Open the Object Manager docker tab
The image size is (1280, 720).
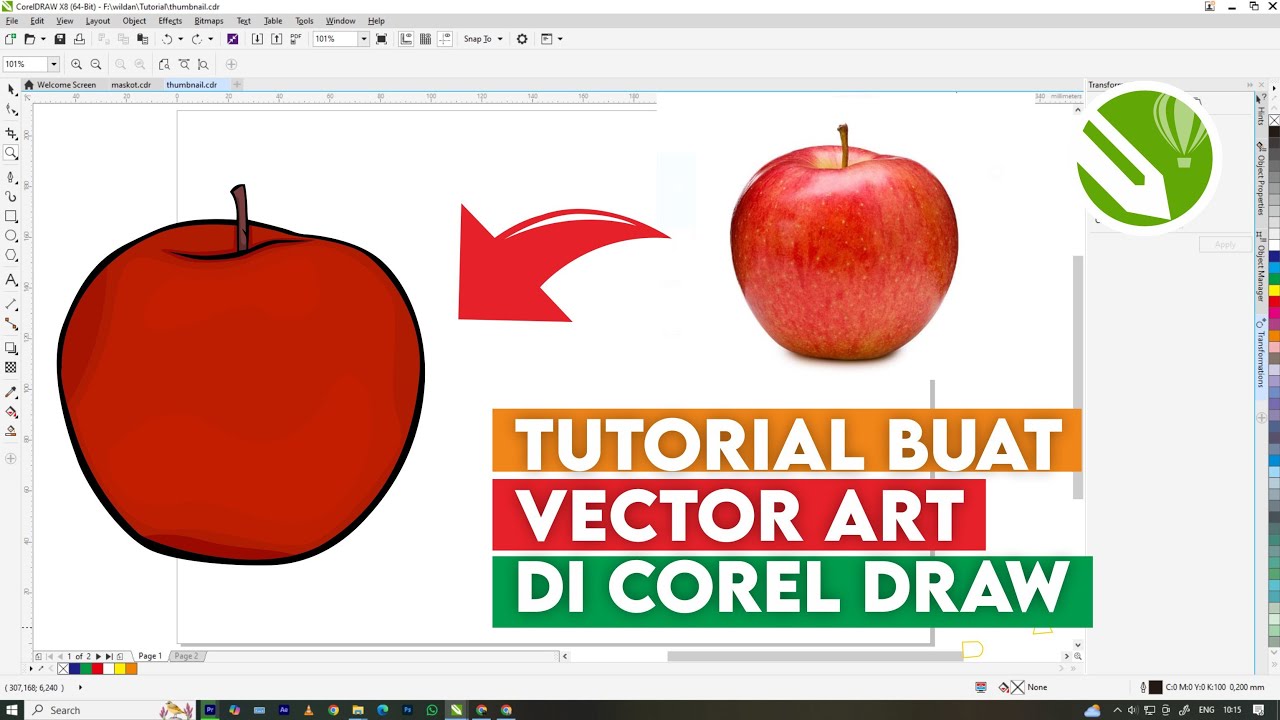point(1261,266)
